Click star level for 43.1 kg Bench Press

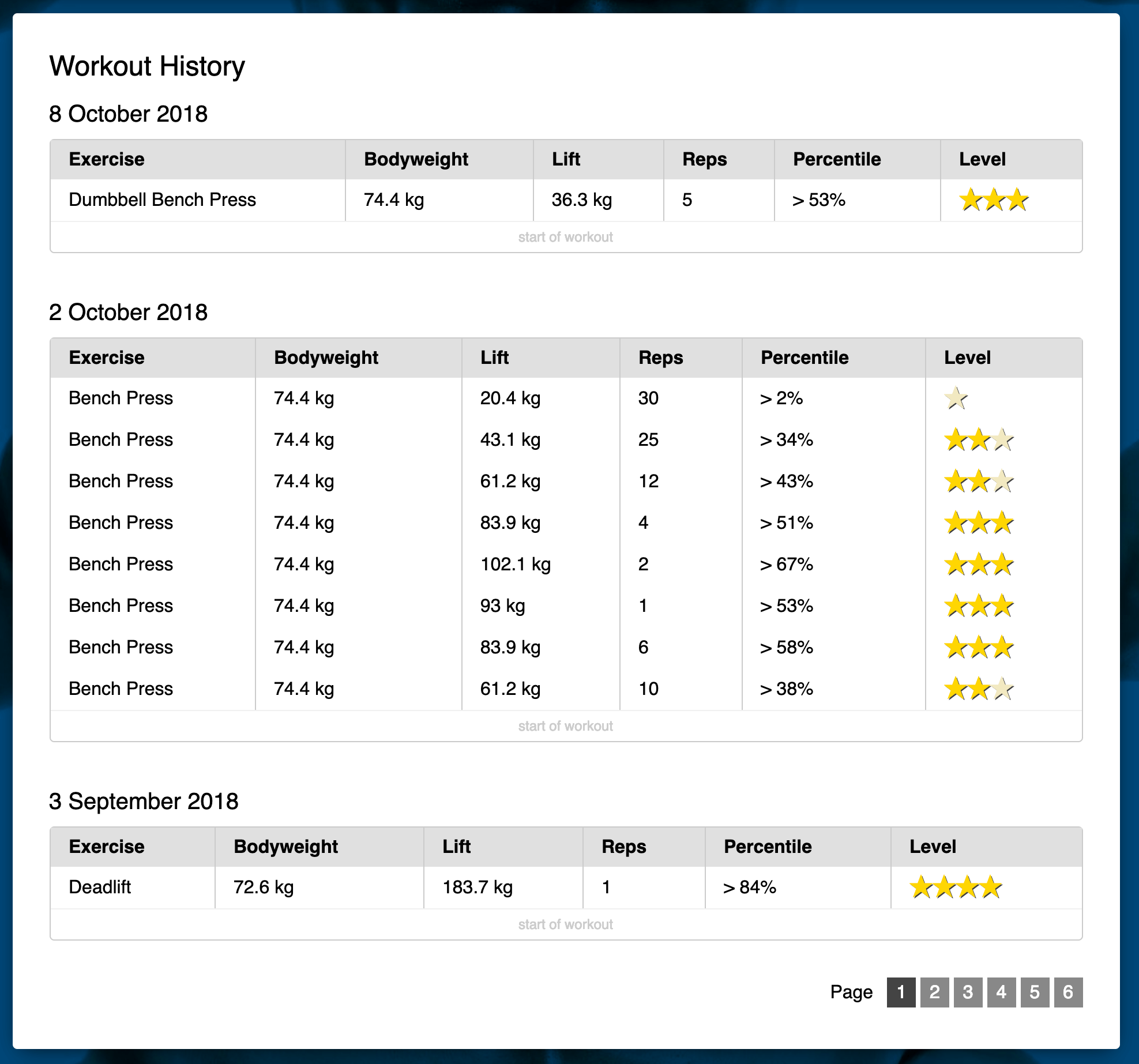pos(979,440)
